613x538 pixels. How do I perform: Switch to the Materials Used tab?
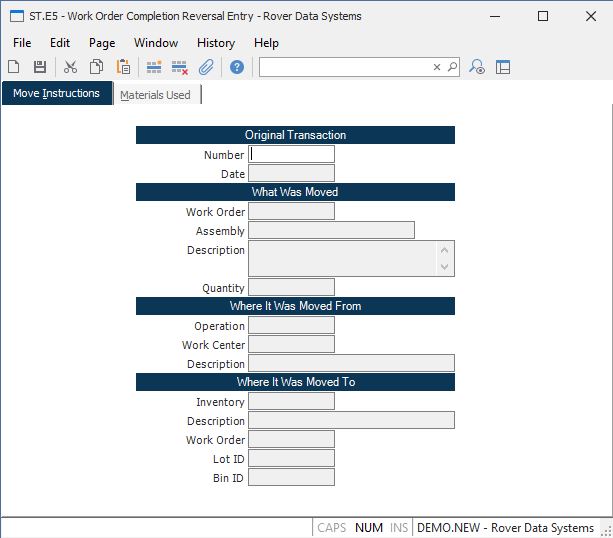click(x=155, y=95)
